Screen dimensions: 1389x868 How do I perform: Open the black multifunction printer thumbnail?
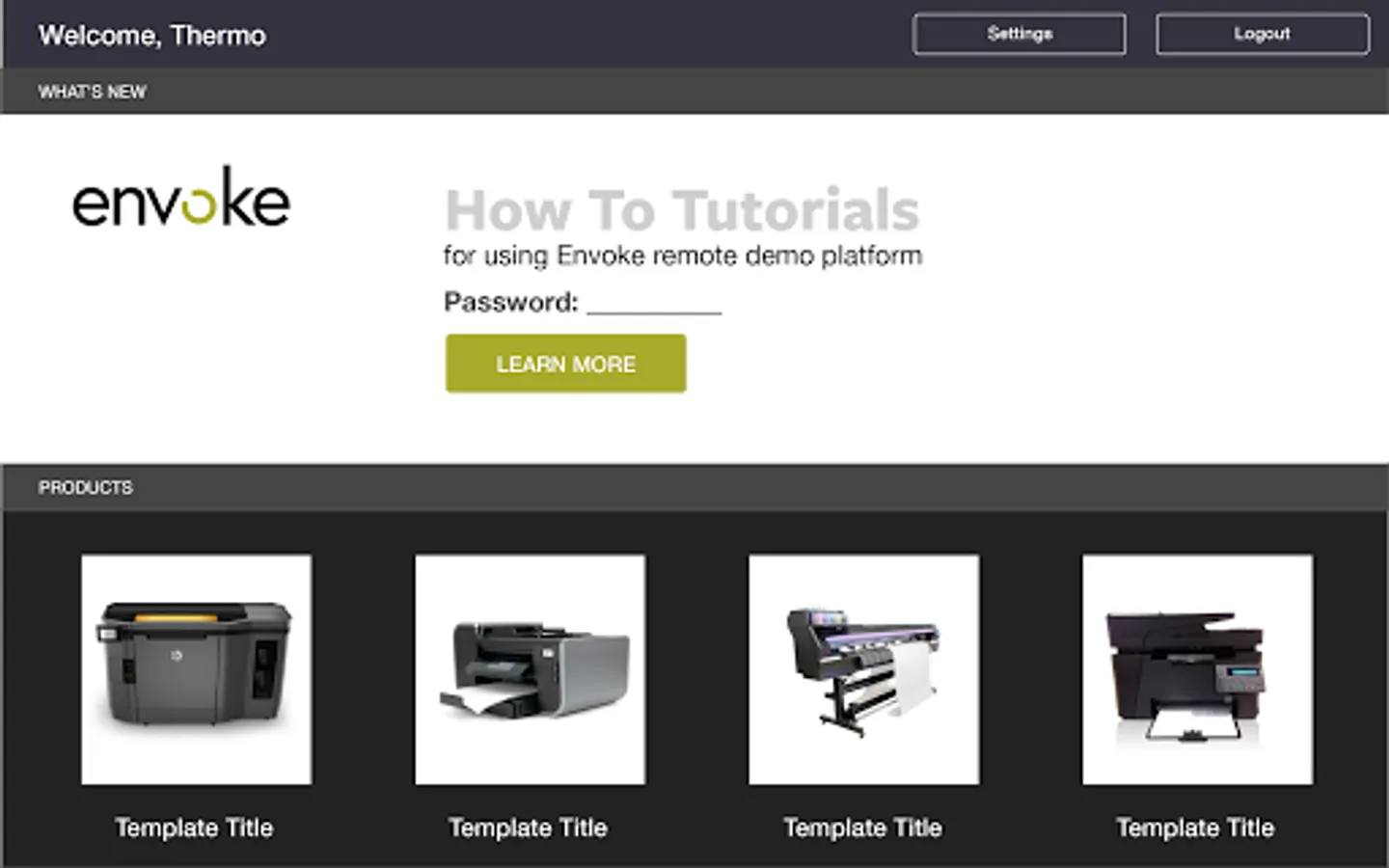[1197, 669]
